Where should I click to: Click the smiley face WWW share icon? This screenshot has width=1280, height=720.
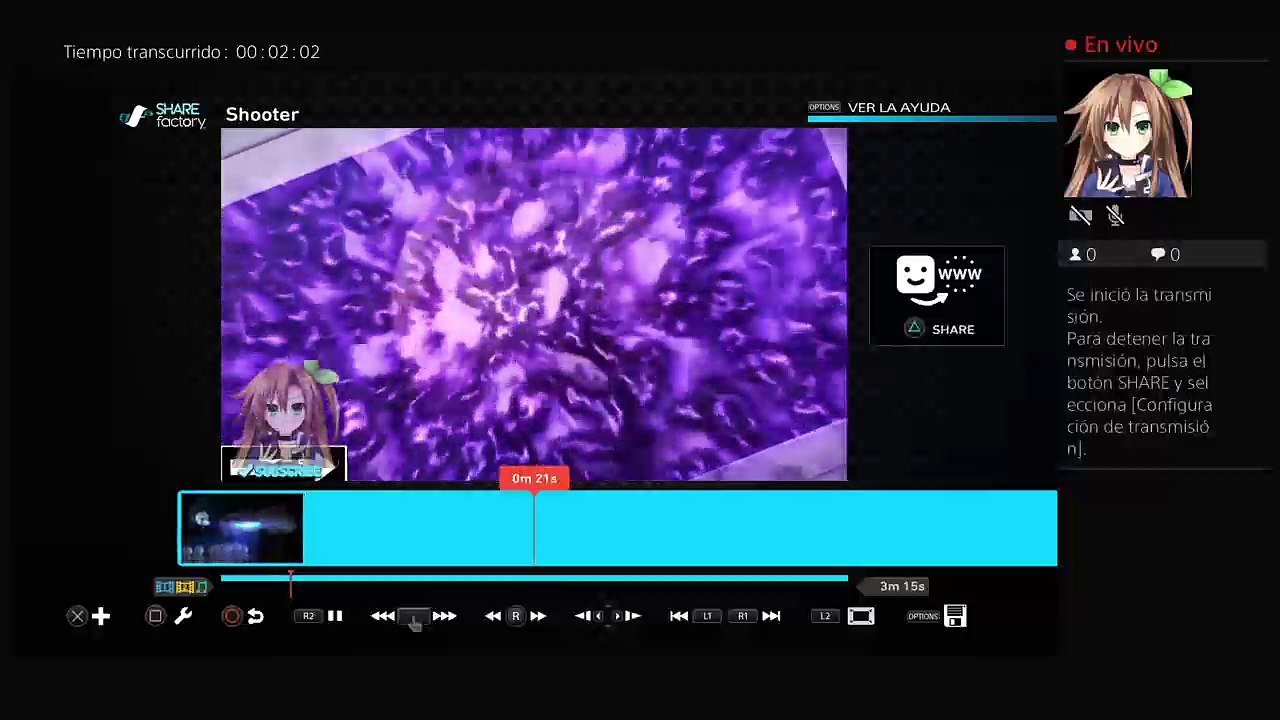[x=938, y=280]
